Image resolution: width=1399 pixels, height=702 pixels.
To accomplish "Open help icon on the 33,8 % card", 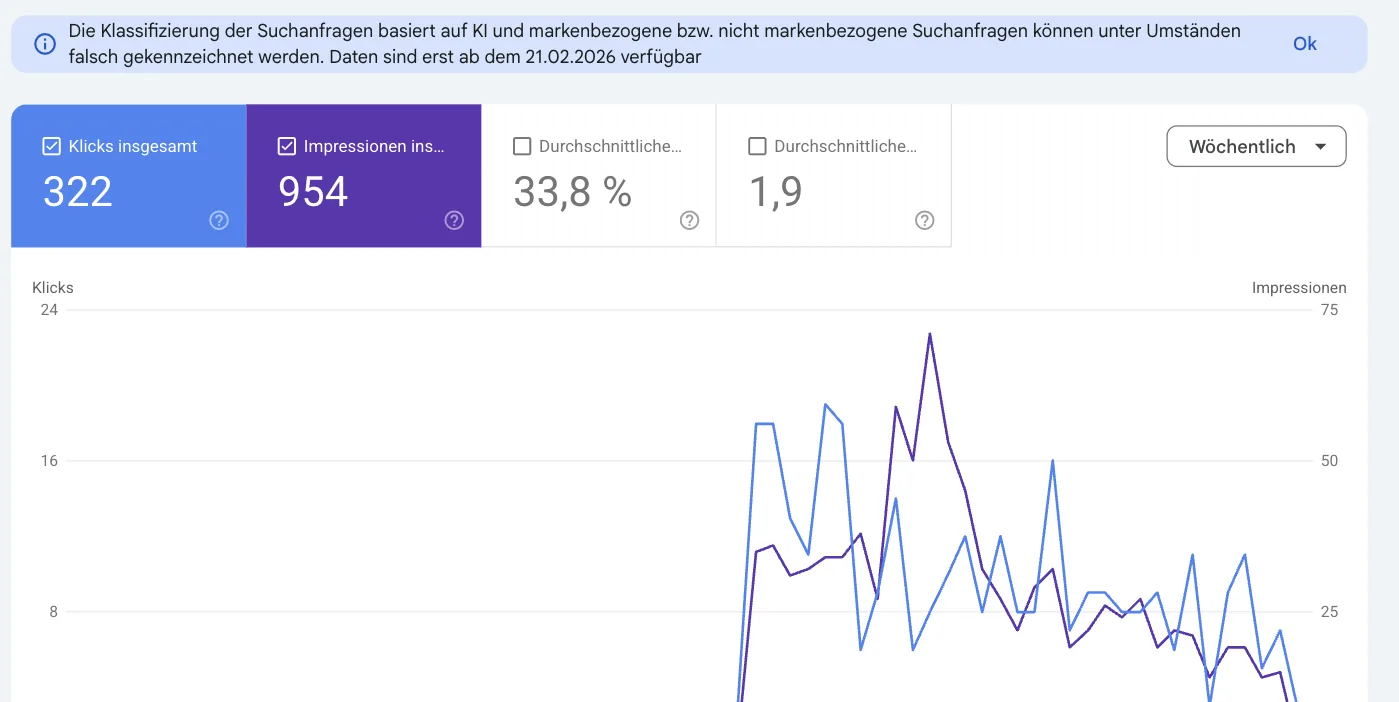I will tap(689, 220).
